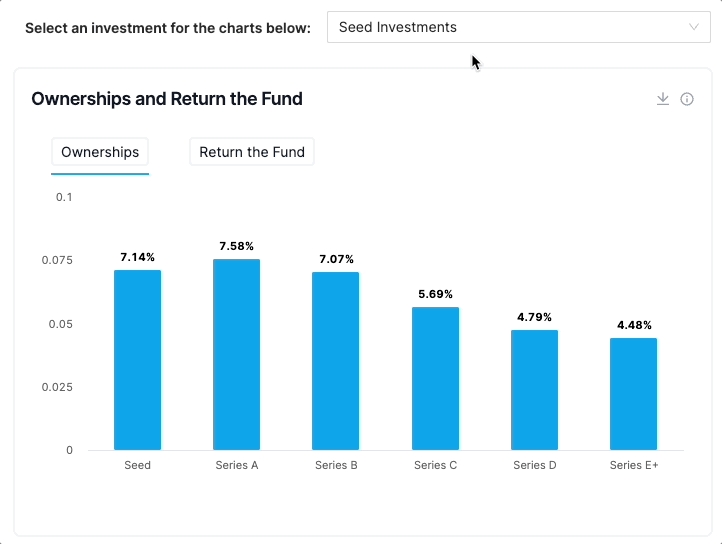Viewport: 722px width, 544px height.
Task: Expand the investment dropdown chevron
Action: [694, 28]
